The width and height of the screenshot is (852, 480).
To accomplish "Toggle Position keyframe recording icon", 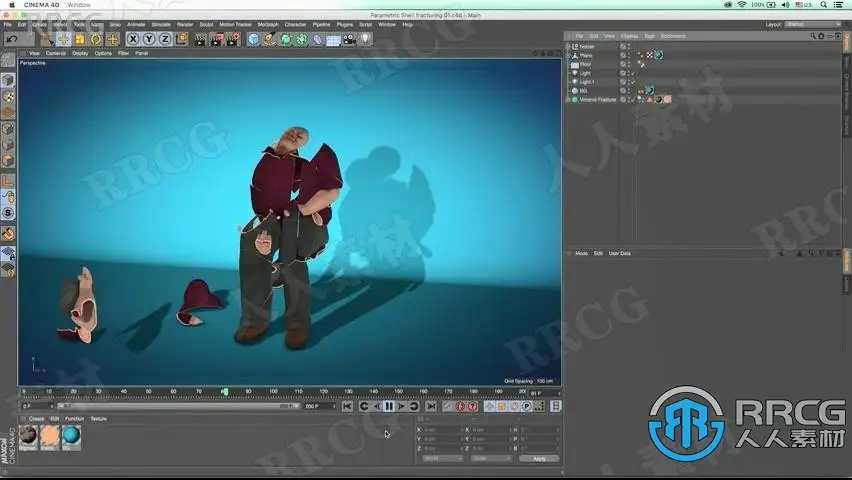I will [489, 406].
